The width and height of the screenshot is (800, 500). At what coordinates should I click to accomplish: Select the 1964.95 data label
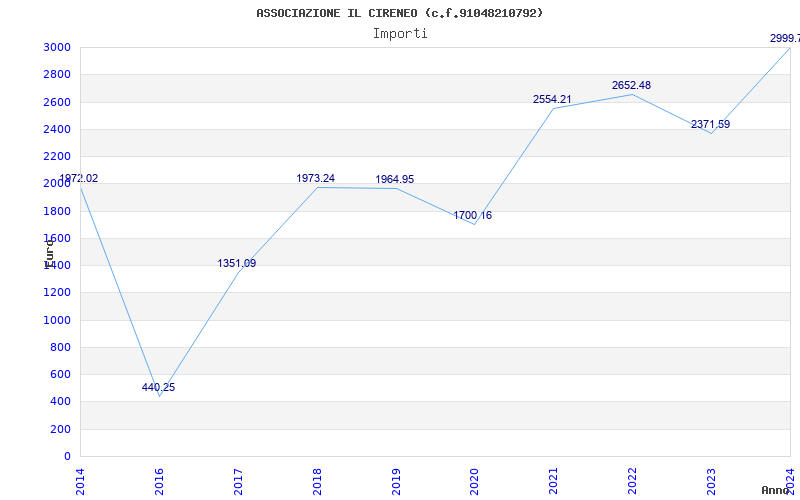(395, 180)
